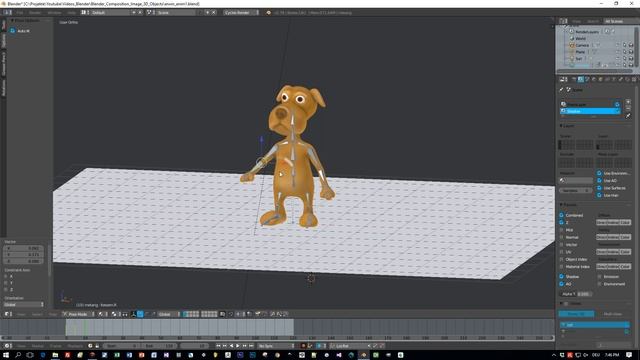Viewport: 640px width, 360px height.
Task: Click the Camera restrict-render icon in outliner
Action: pos(631,45)
